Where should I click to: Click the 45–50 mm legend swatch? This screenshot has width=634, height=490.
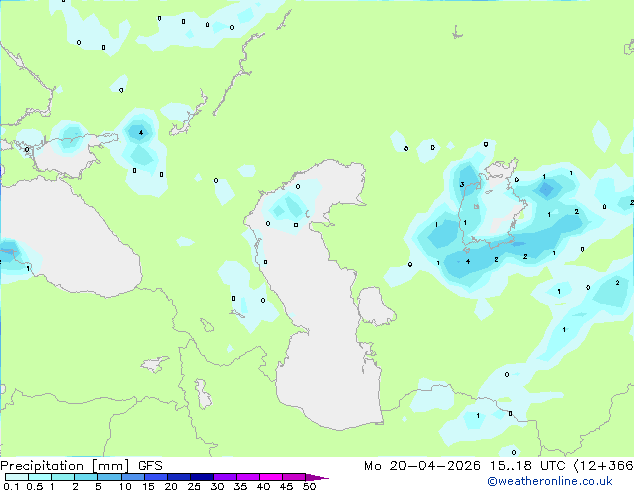click(x=294, y=477)
